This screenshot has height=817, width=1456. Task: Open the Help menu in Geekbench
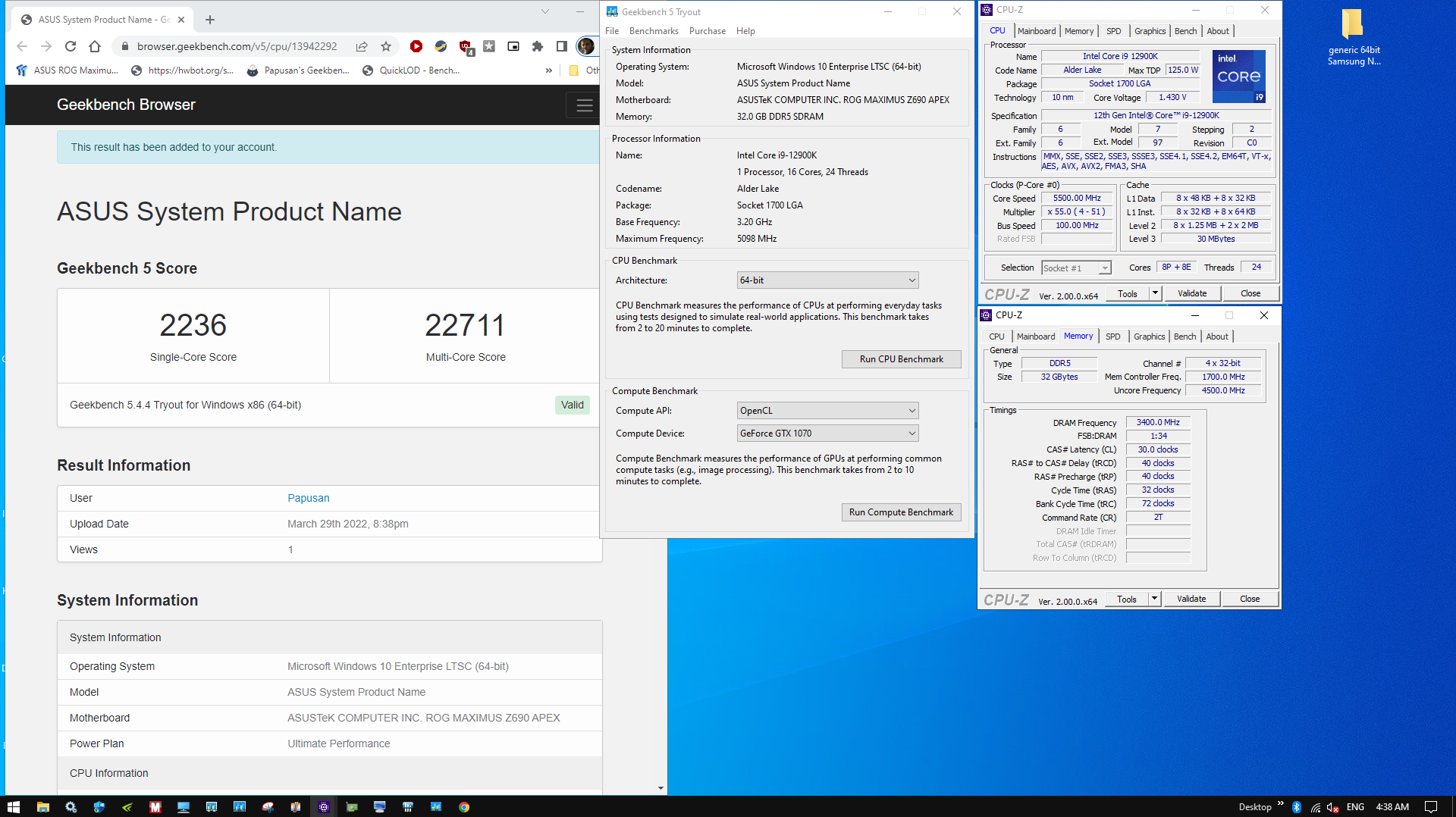coord(745,31)
